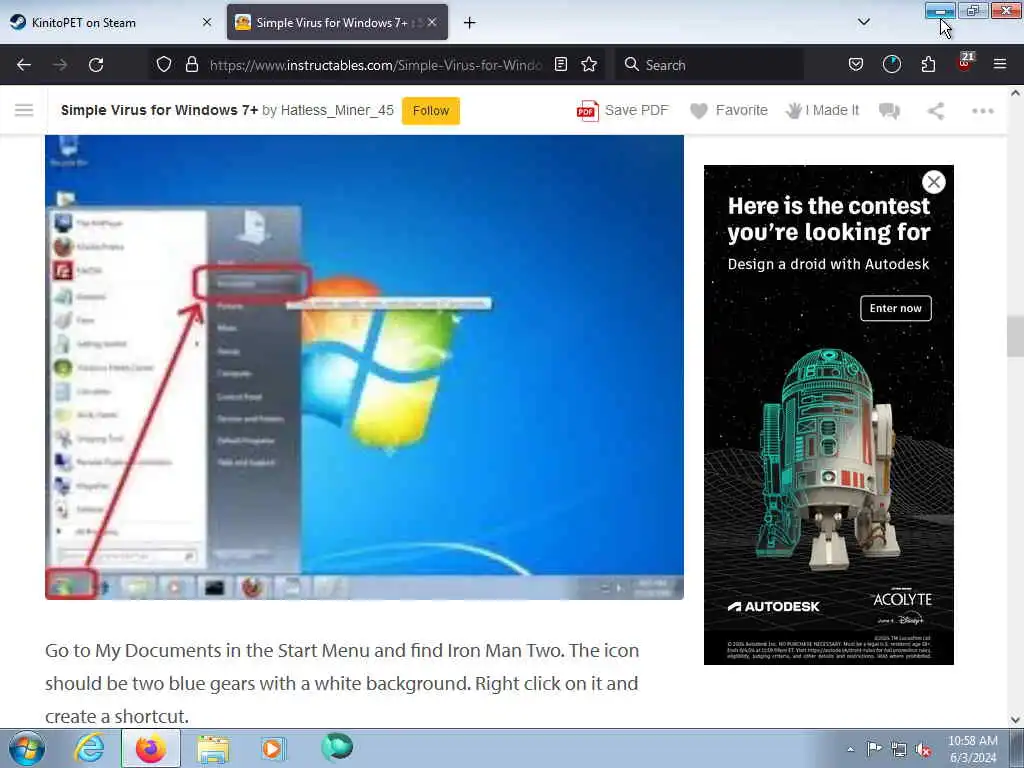Screen dimensions: 1024x768
Task: Bookmark this page with the star
Action: (589, 65)
